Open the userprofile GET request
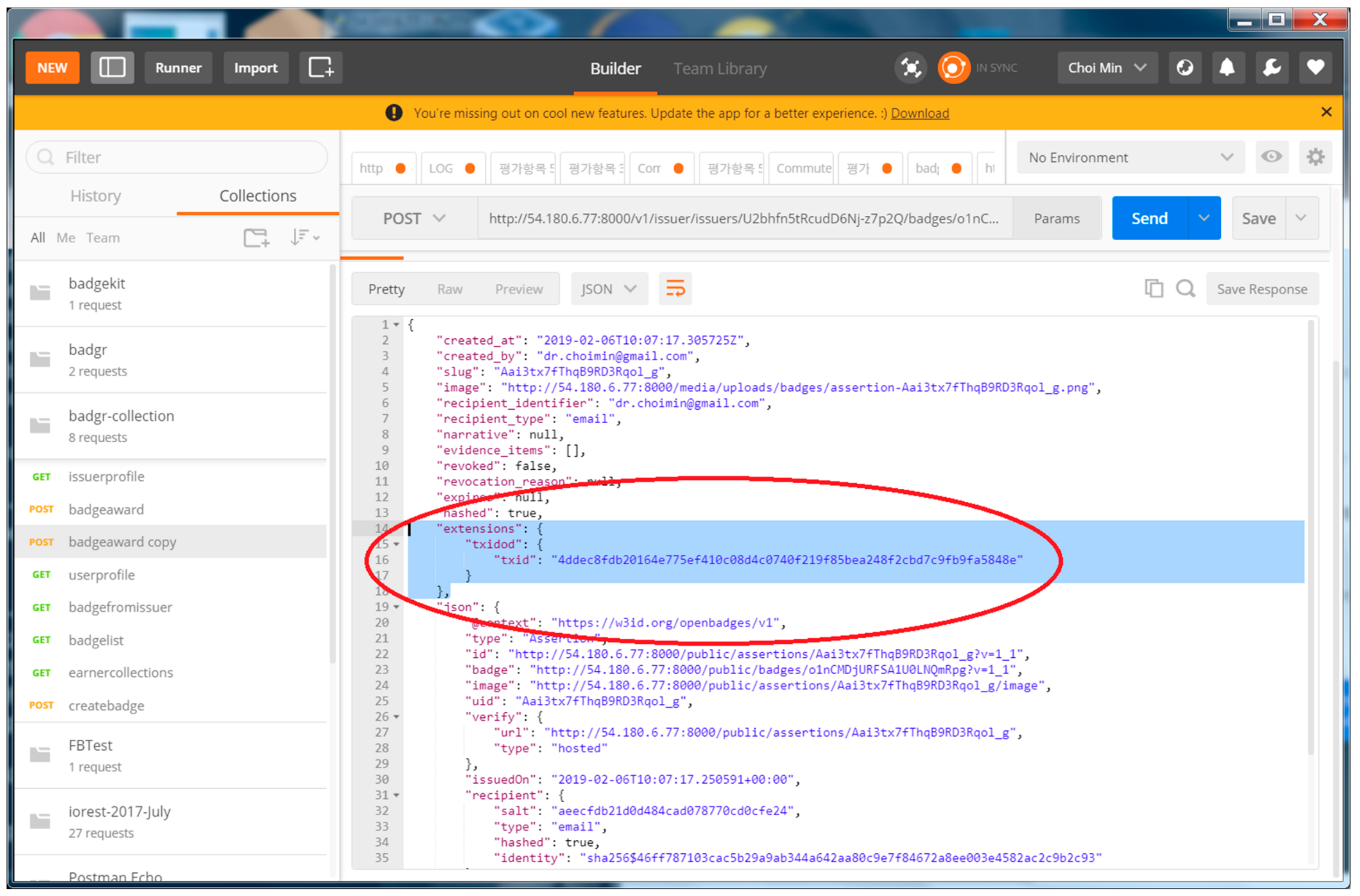1360x896 pixels. click(170, 575)
